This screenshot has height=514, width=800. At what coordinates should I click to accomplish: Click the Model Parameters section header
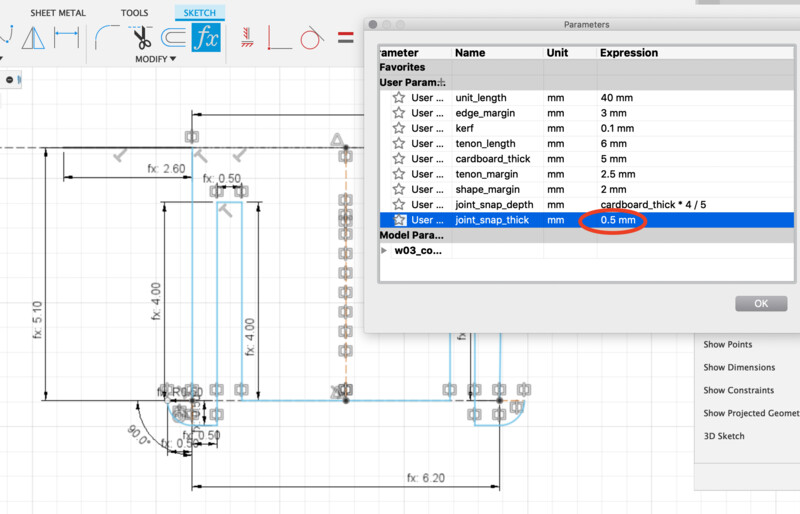[411, 235]
